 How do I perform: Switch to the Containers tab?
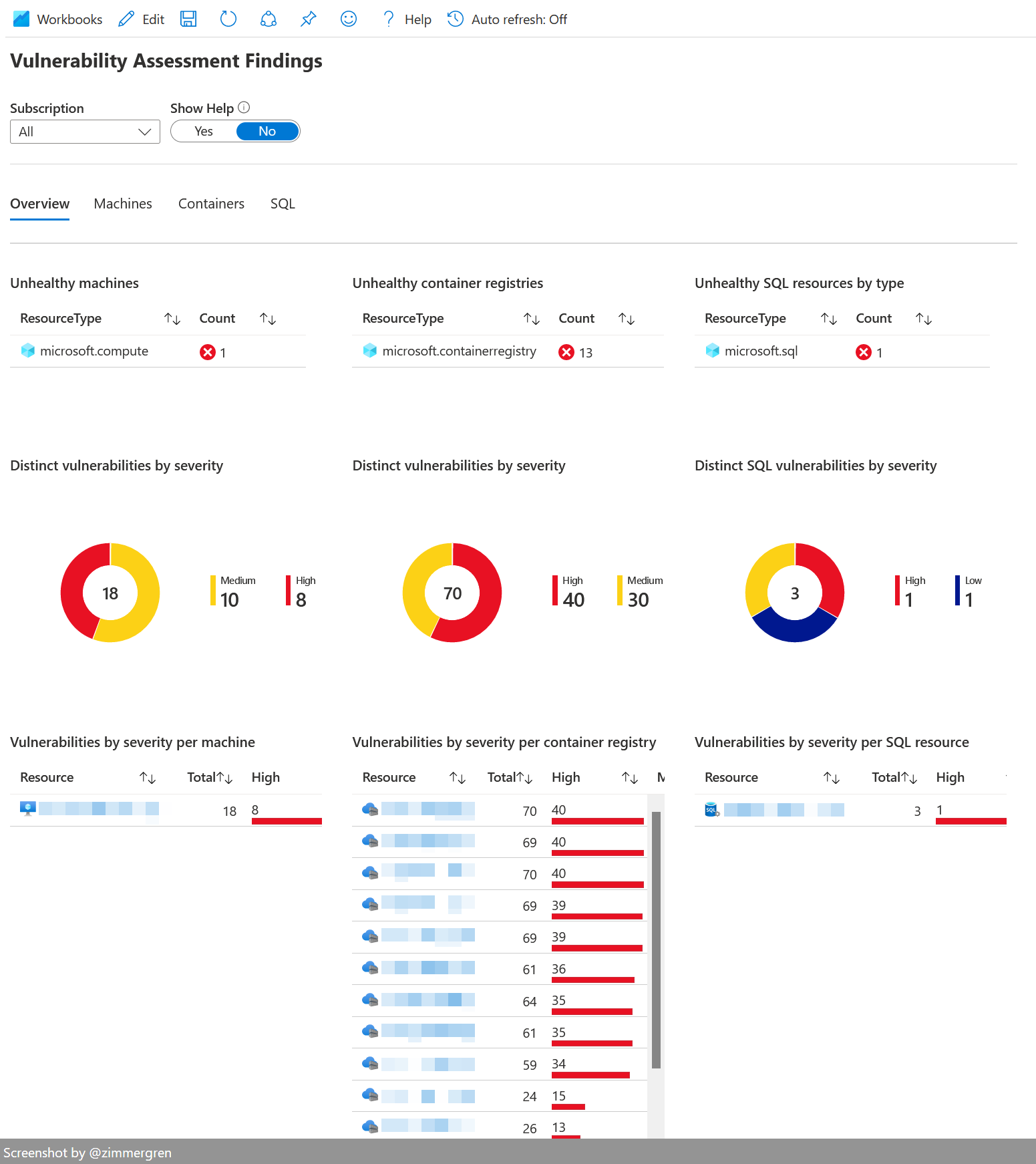(x=211, y=204)
